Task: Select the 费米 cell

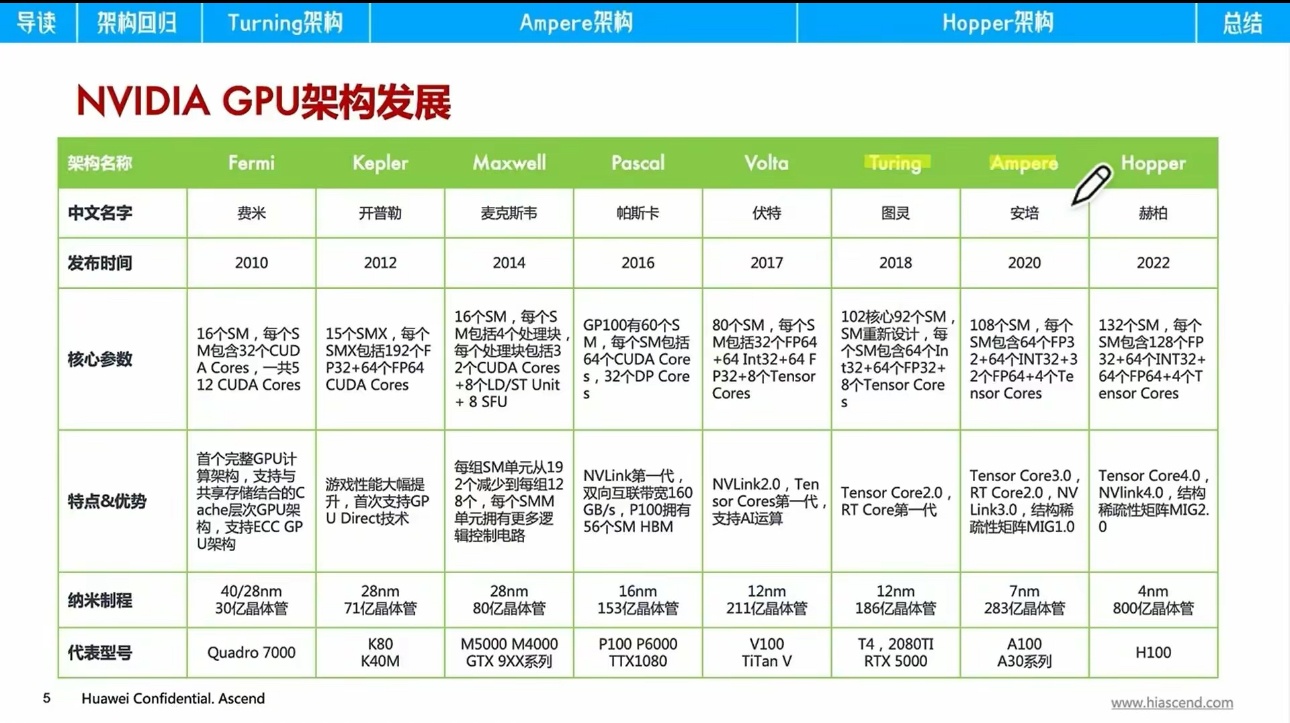Action: point(251,213)
